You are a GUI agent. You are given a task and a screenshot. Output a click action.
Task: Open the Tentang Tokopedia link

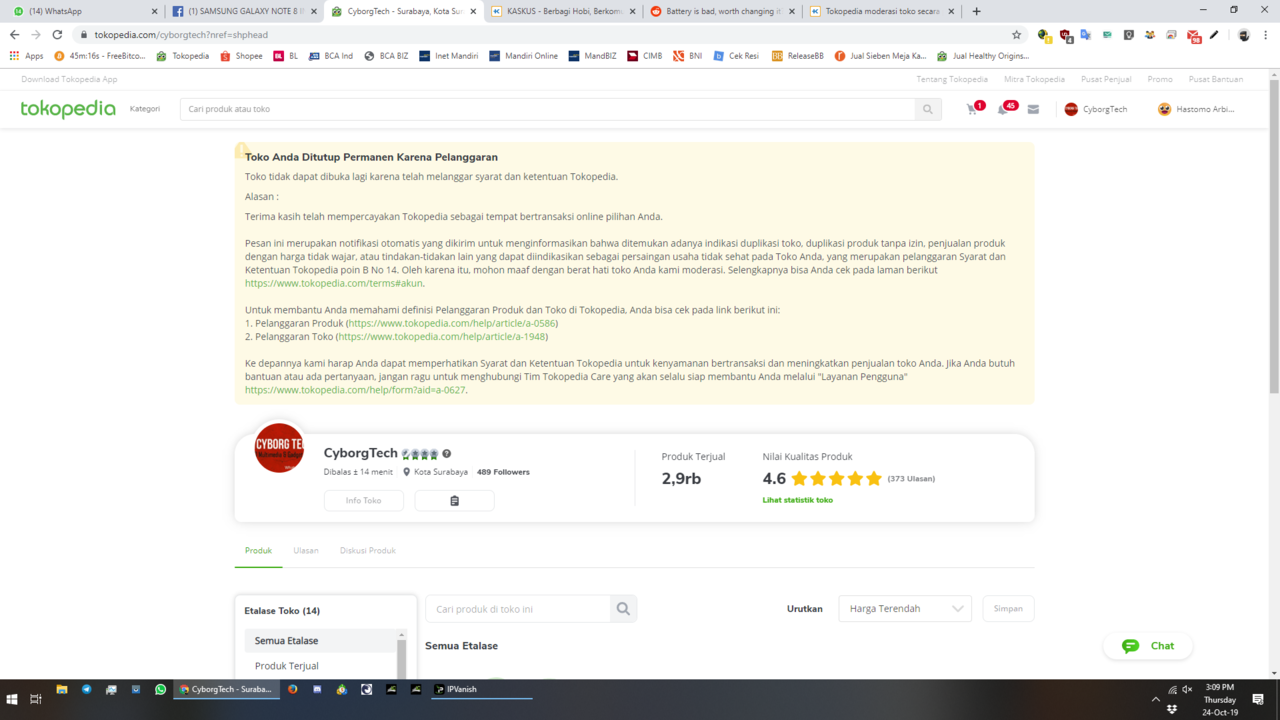(x=952, y=79)
